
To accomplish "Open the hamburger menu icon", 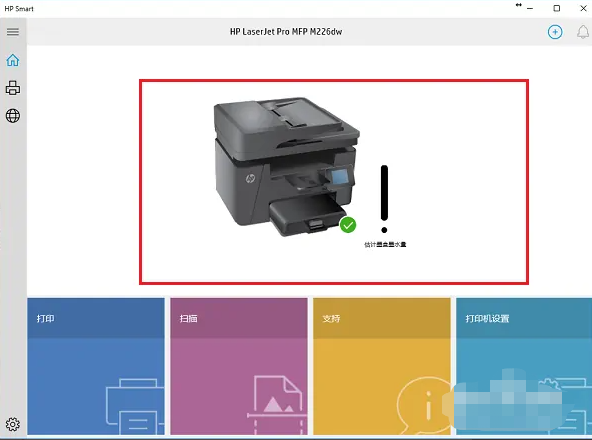I will [x=13, y=32].
